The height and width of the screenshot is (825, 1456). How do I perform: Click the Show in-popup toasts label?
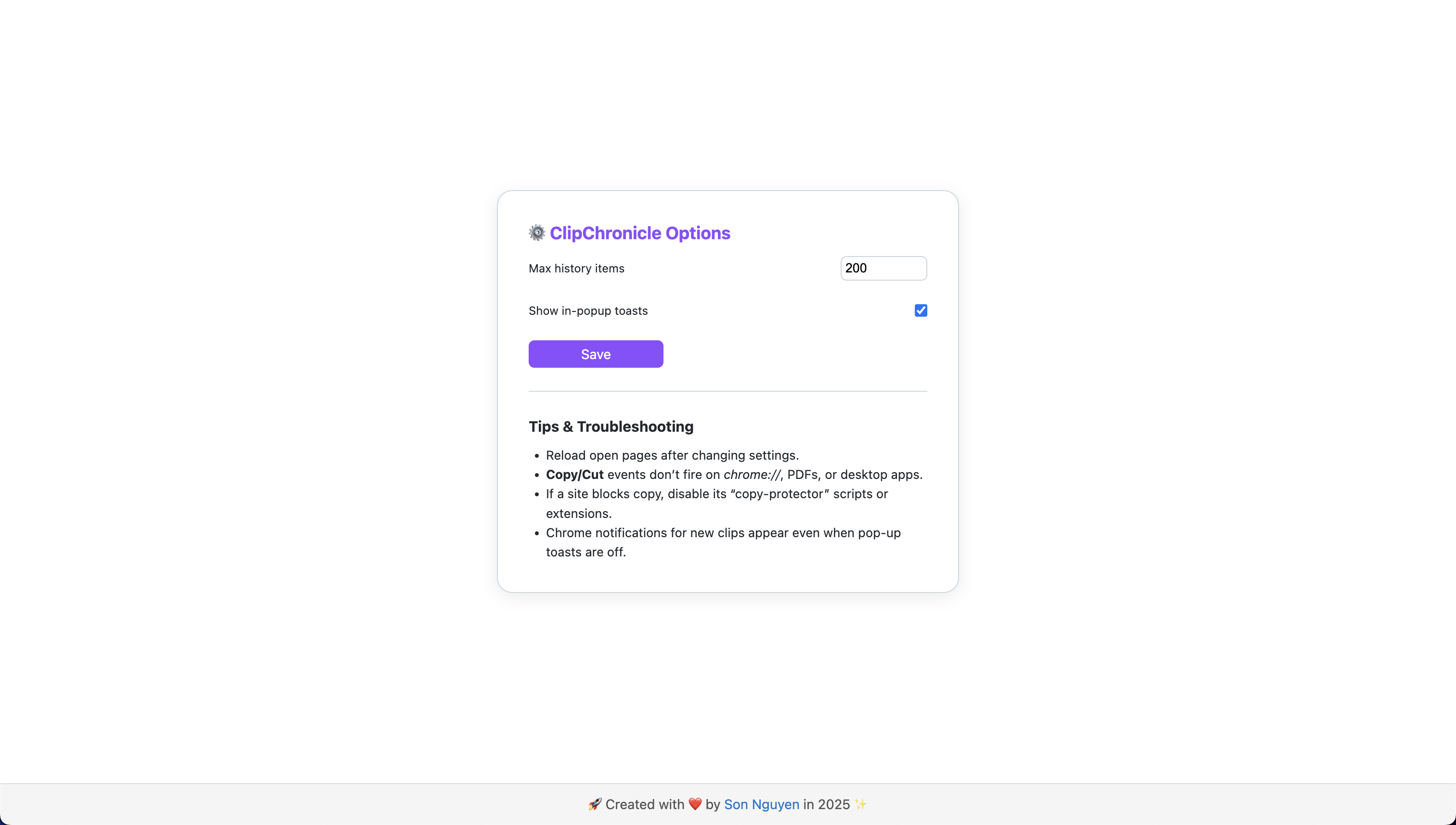pos(588,310)
